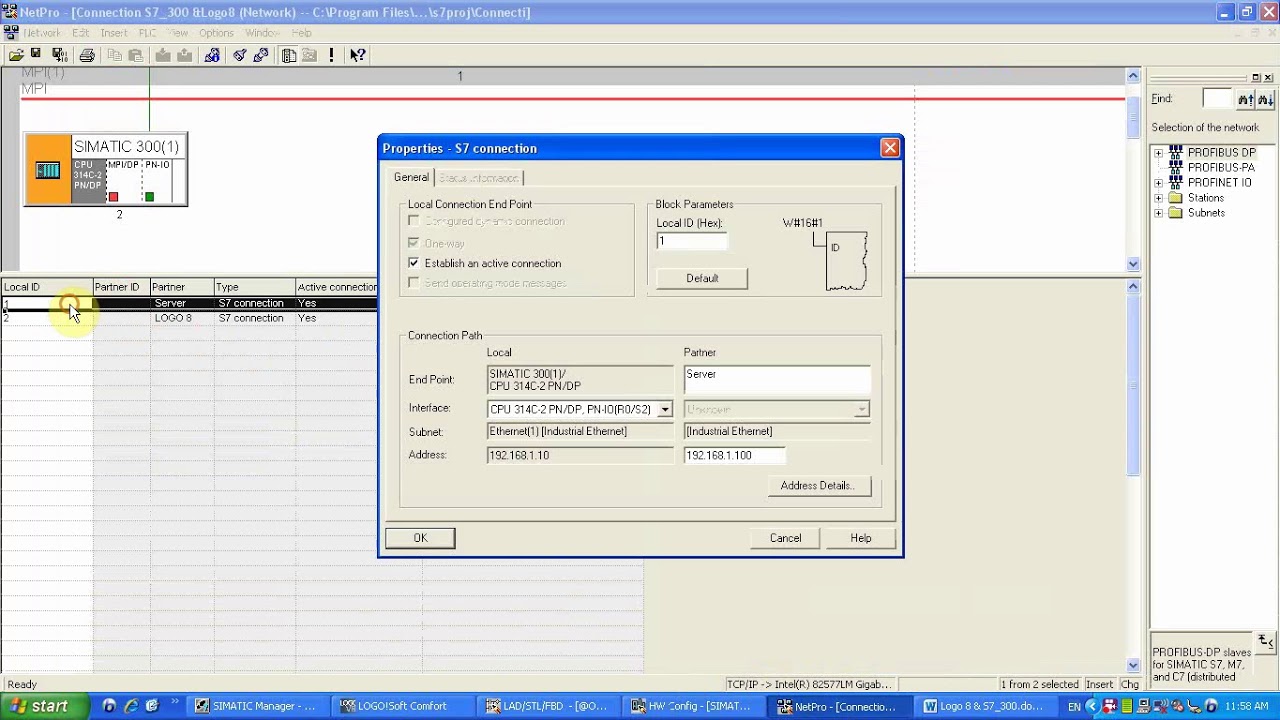Click the Address Details button
The image size is (1280, 720).
coord(818,486)
